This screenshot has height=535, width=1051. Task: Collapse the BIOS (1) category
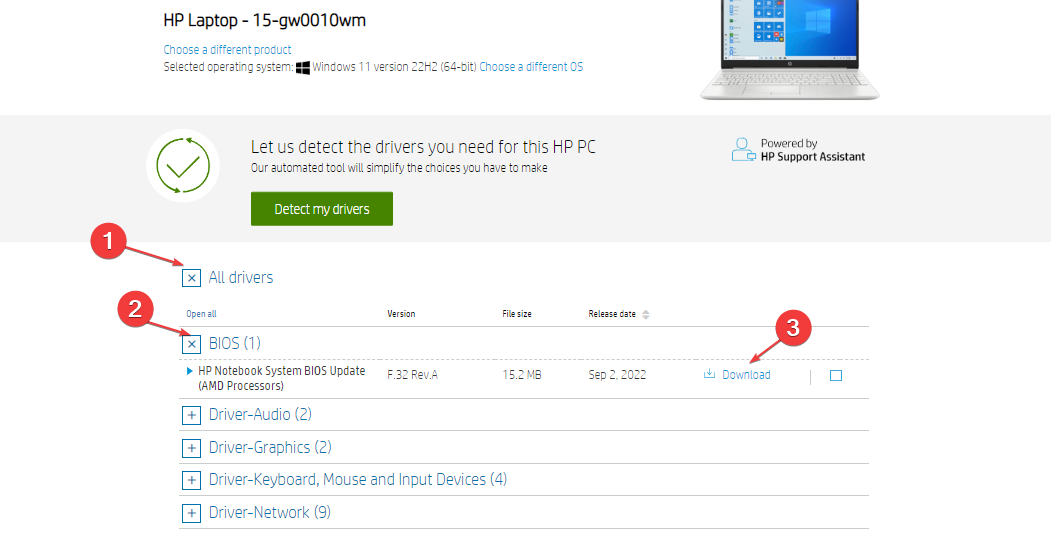[191, 344]
